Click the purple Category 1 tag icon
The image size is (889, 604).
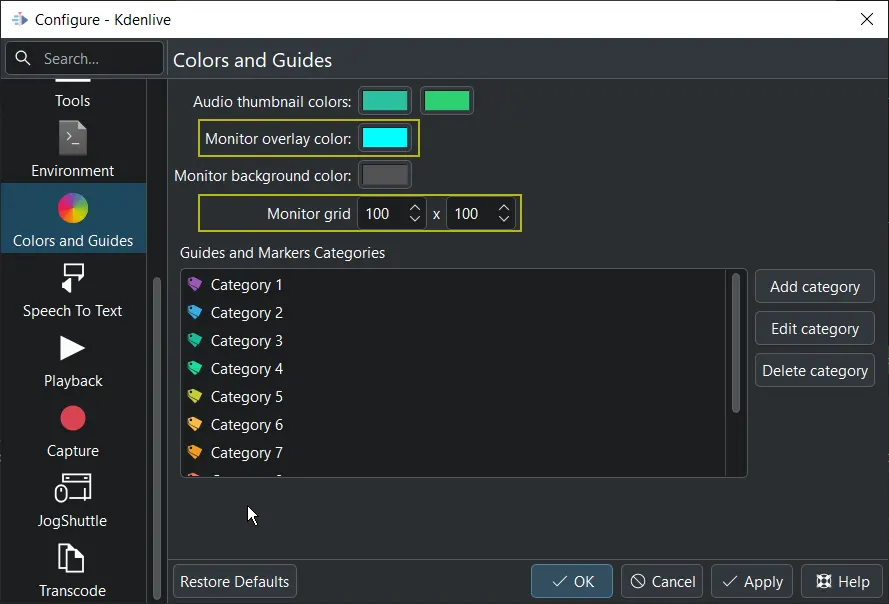point(194,284)
